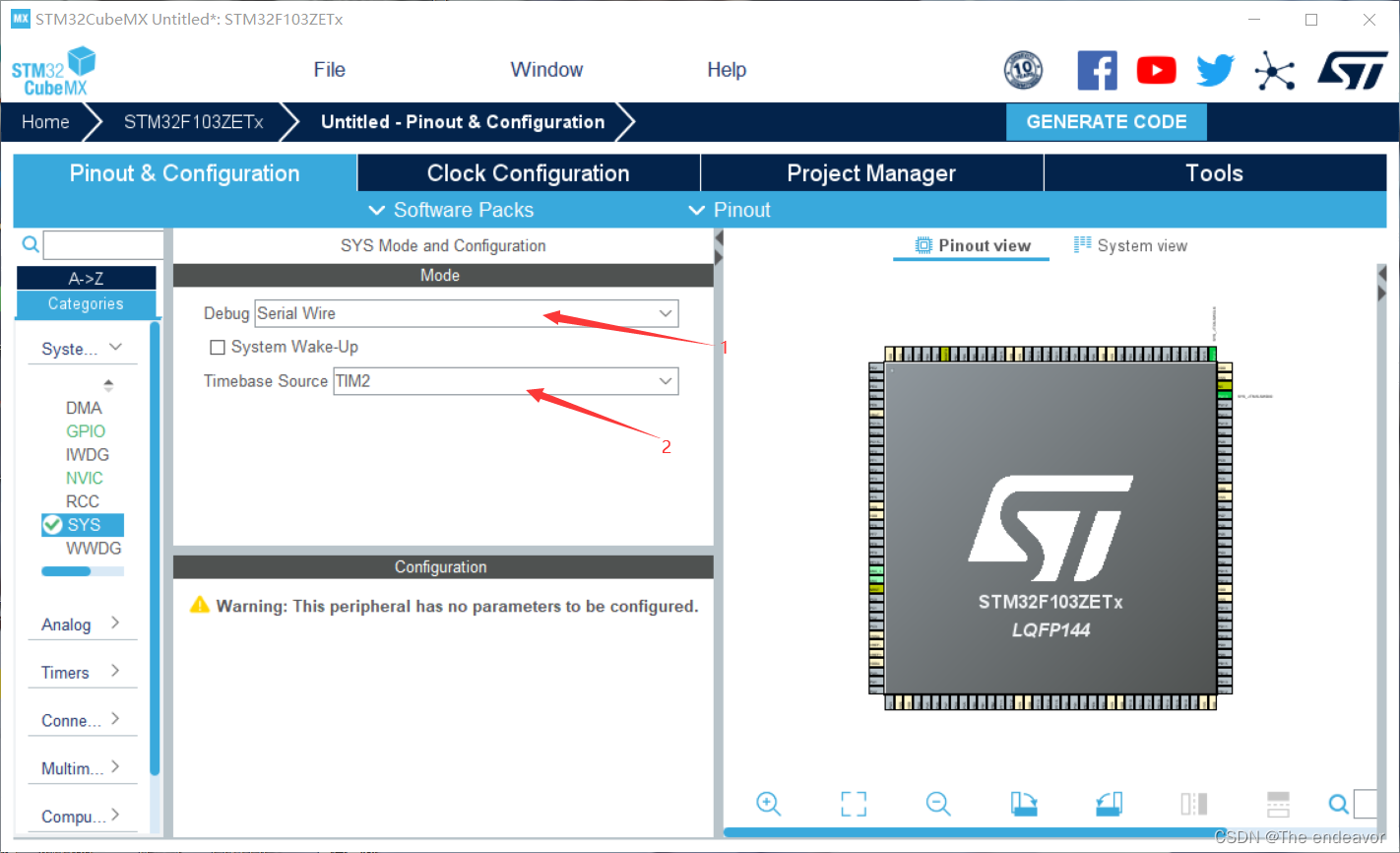
Task: Select WWDG in the System Core list
Action: point(94,549)
